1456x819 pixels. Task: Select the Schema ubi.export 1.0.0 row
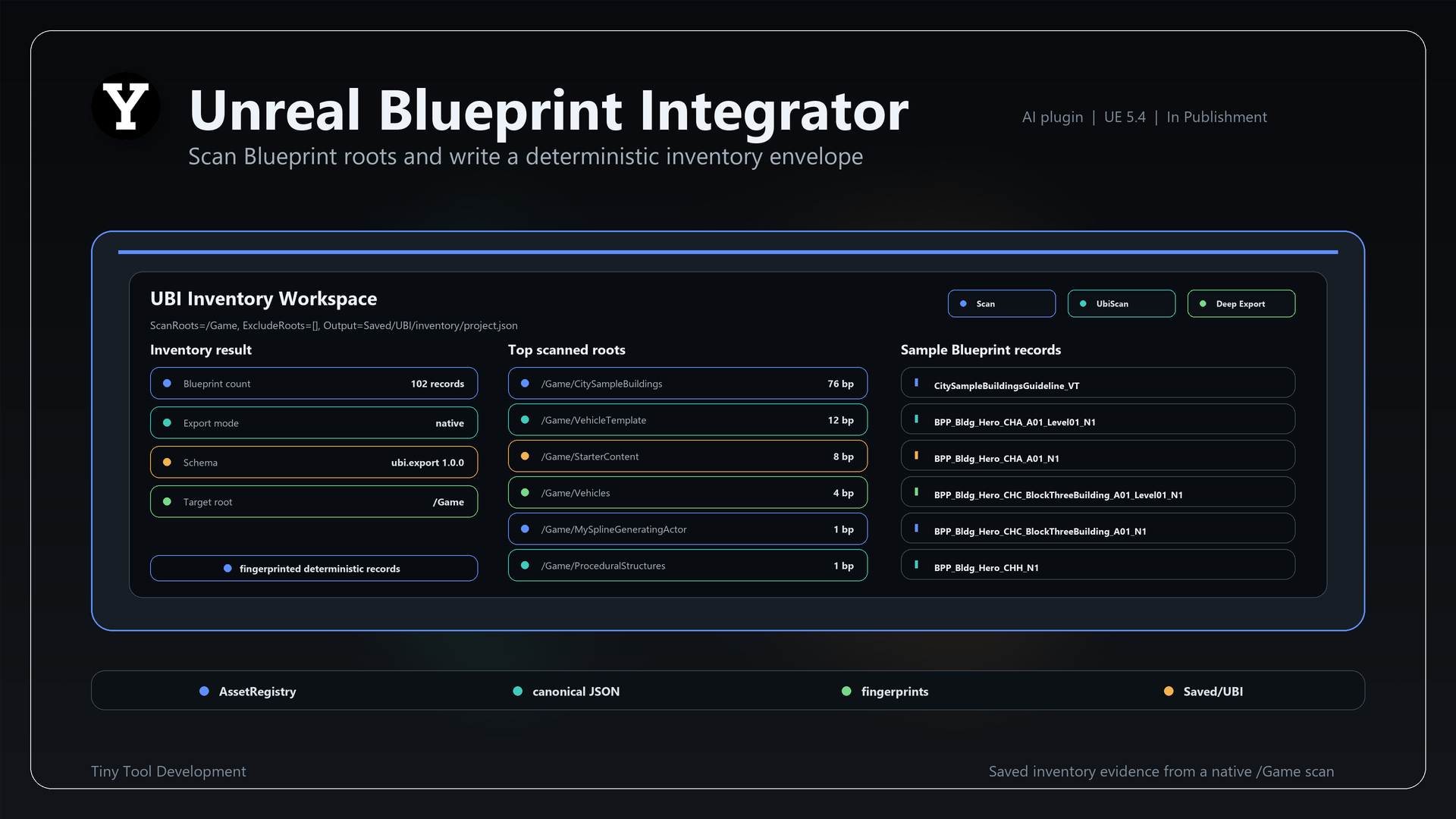[314, 463]
